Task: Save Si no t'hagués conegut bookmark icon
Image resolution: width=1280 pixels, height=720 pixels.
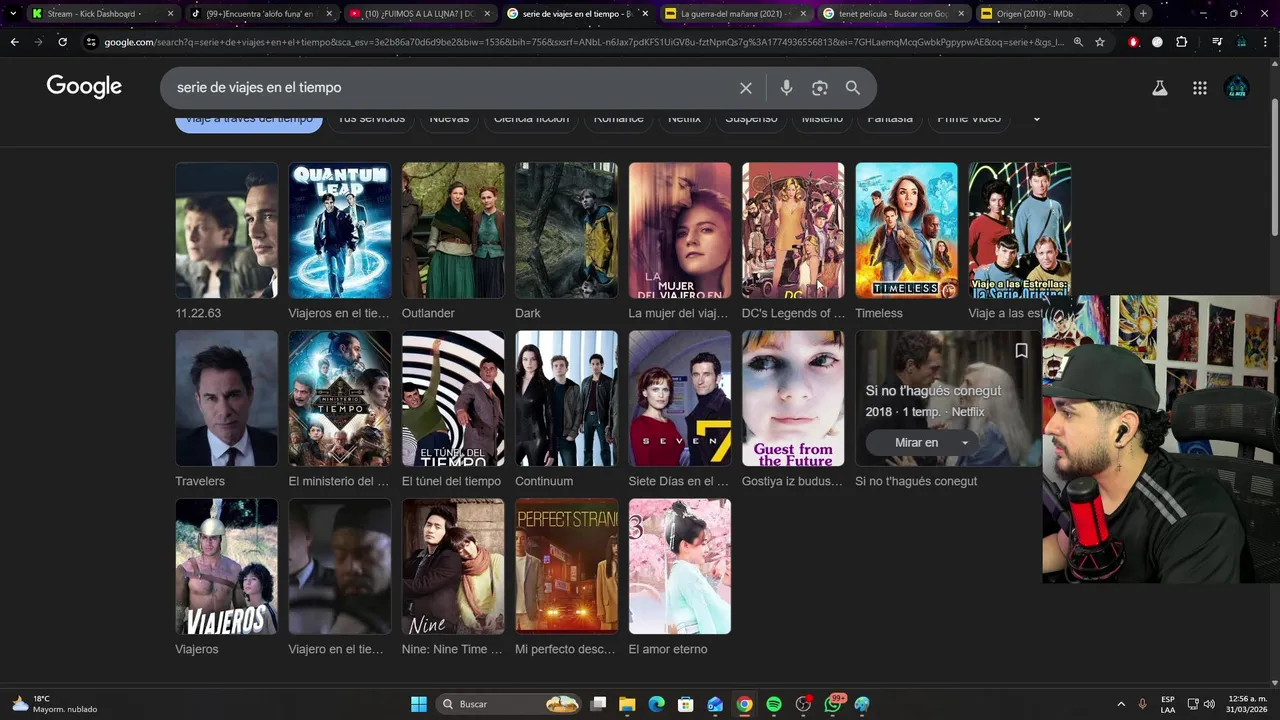Action: click(1021, 350)
